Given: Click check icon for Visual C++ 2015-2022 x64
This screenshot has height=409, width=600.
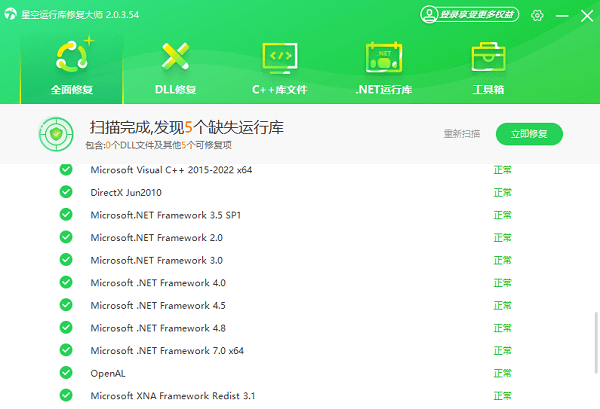Looking at the screenshot, I should pos(66,169).
